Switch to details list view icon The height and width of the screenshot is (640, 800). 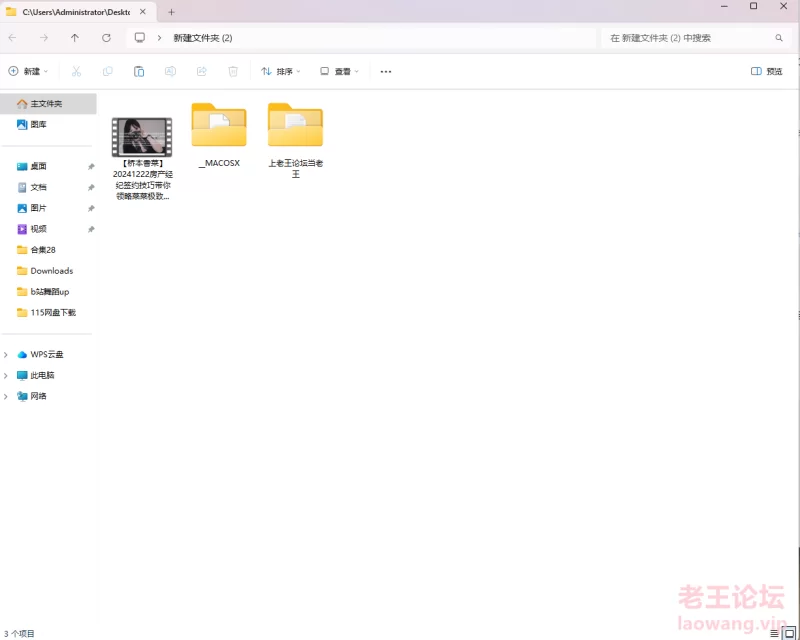coord(774,633)
